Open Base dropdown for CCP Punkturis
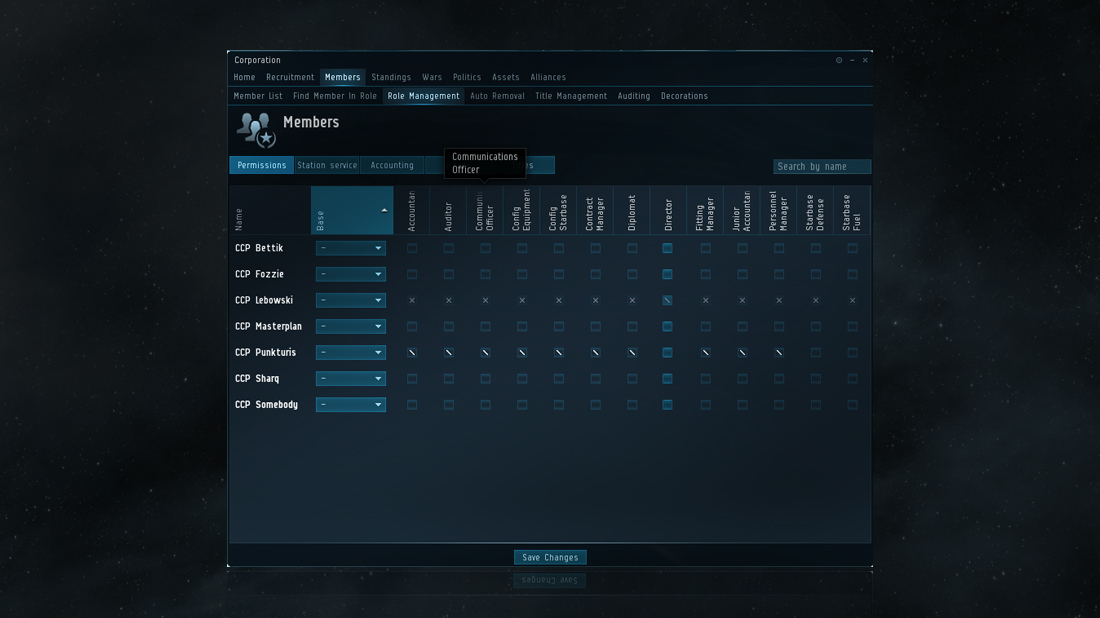The image size is (1100, 618). tap(351, 353)
